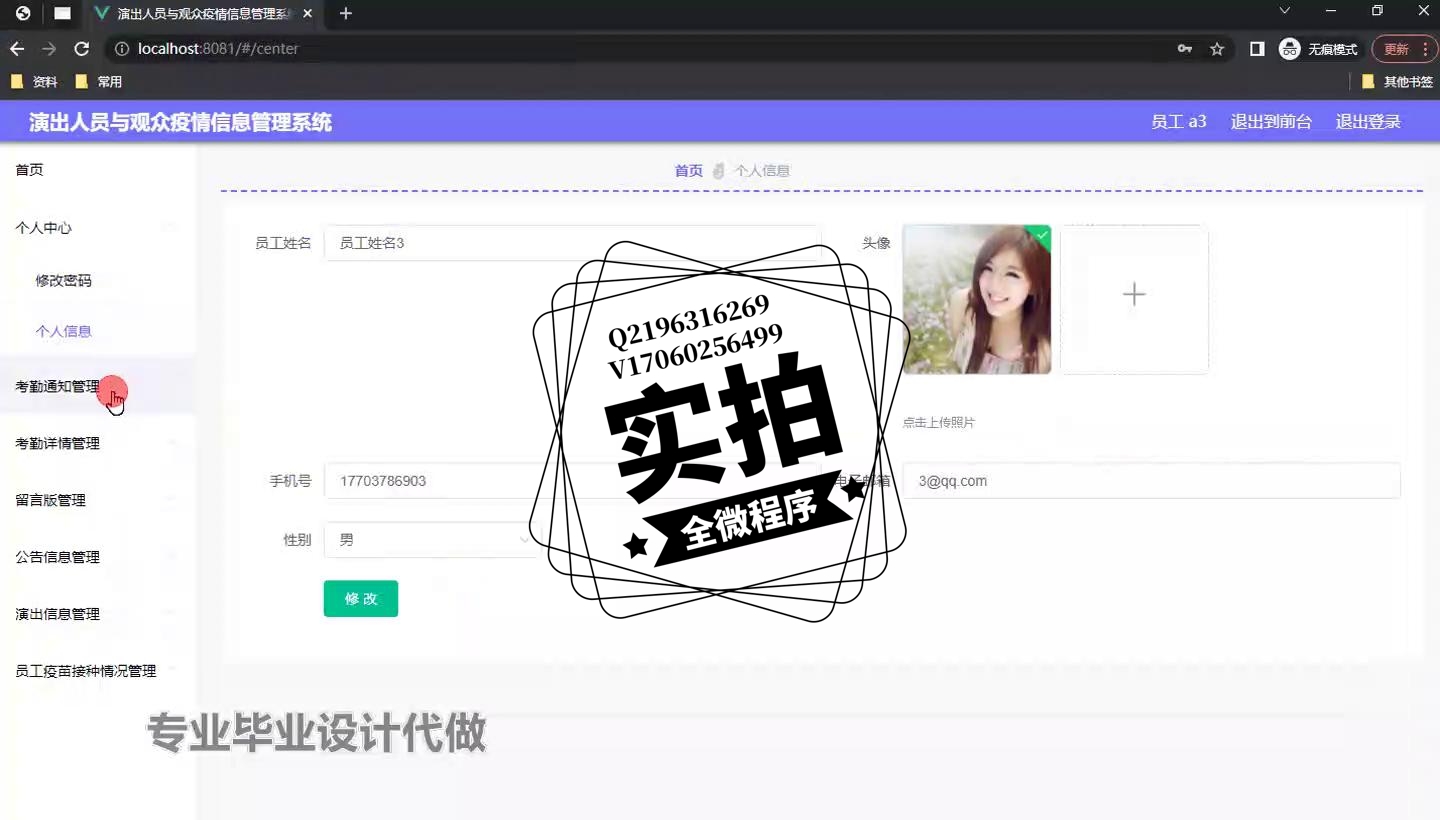
Task: Click the uploaded avatar thumbnail
Action: point(977,299)
